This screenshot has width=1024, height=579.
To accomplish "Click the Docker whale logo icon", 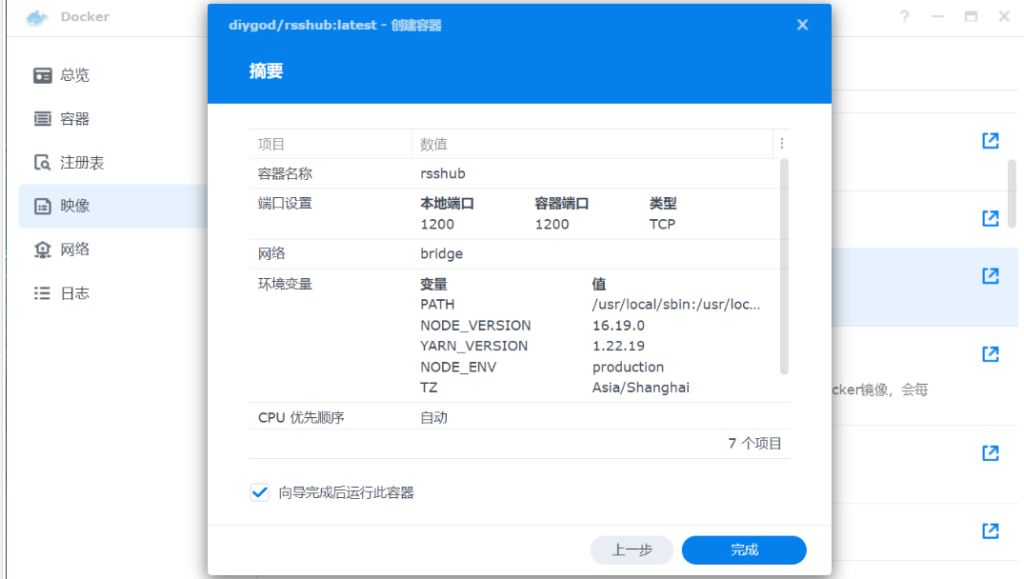I will (37, 17).
